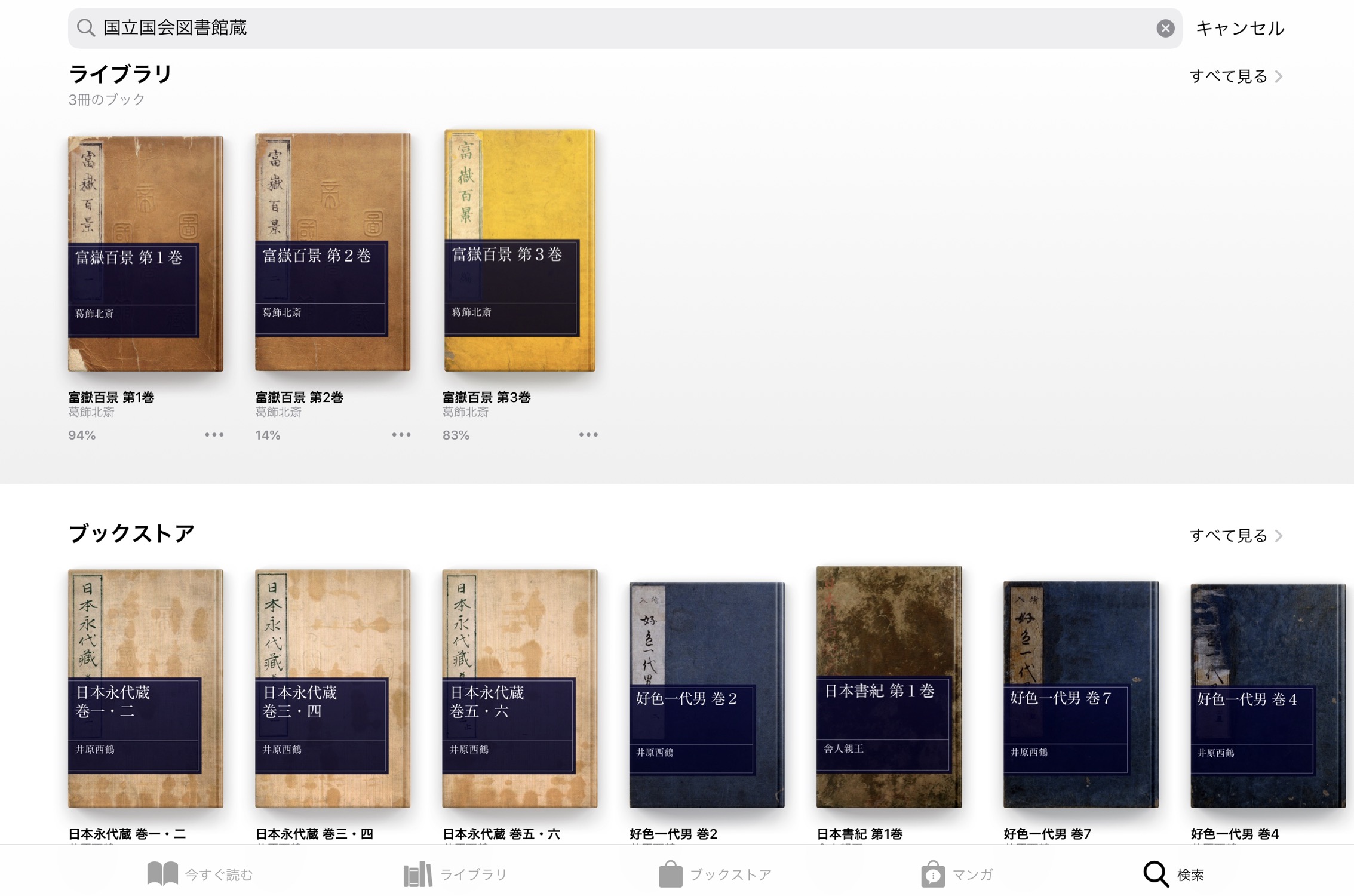Screen dimensions: 1354x896
Task: Open more options for 富嶽百景 第2巻
Action: point(401,434)
